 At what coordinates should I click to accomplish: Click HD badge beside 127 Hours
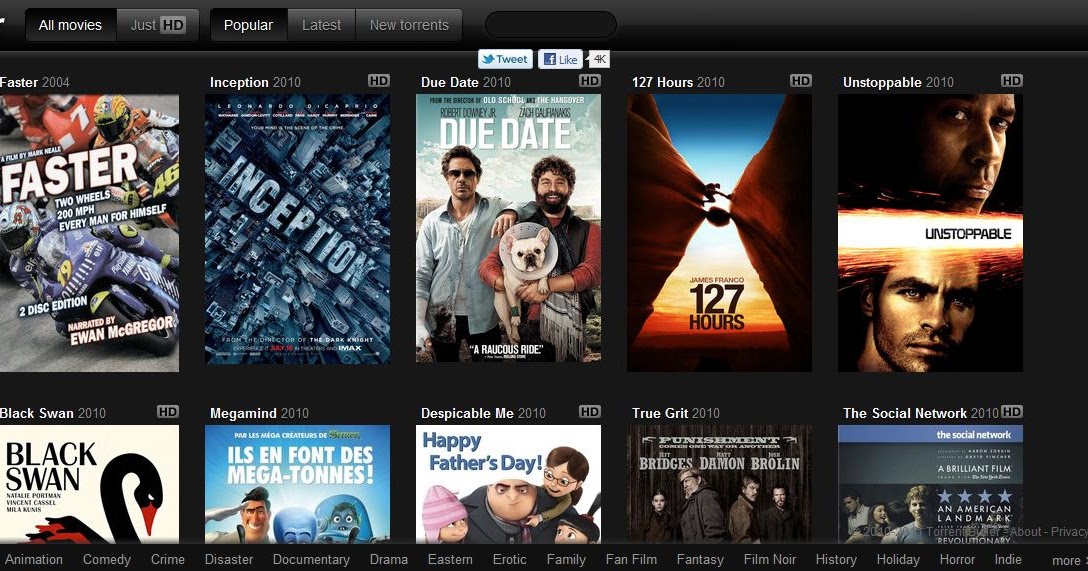click(800, 81)
